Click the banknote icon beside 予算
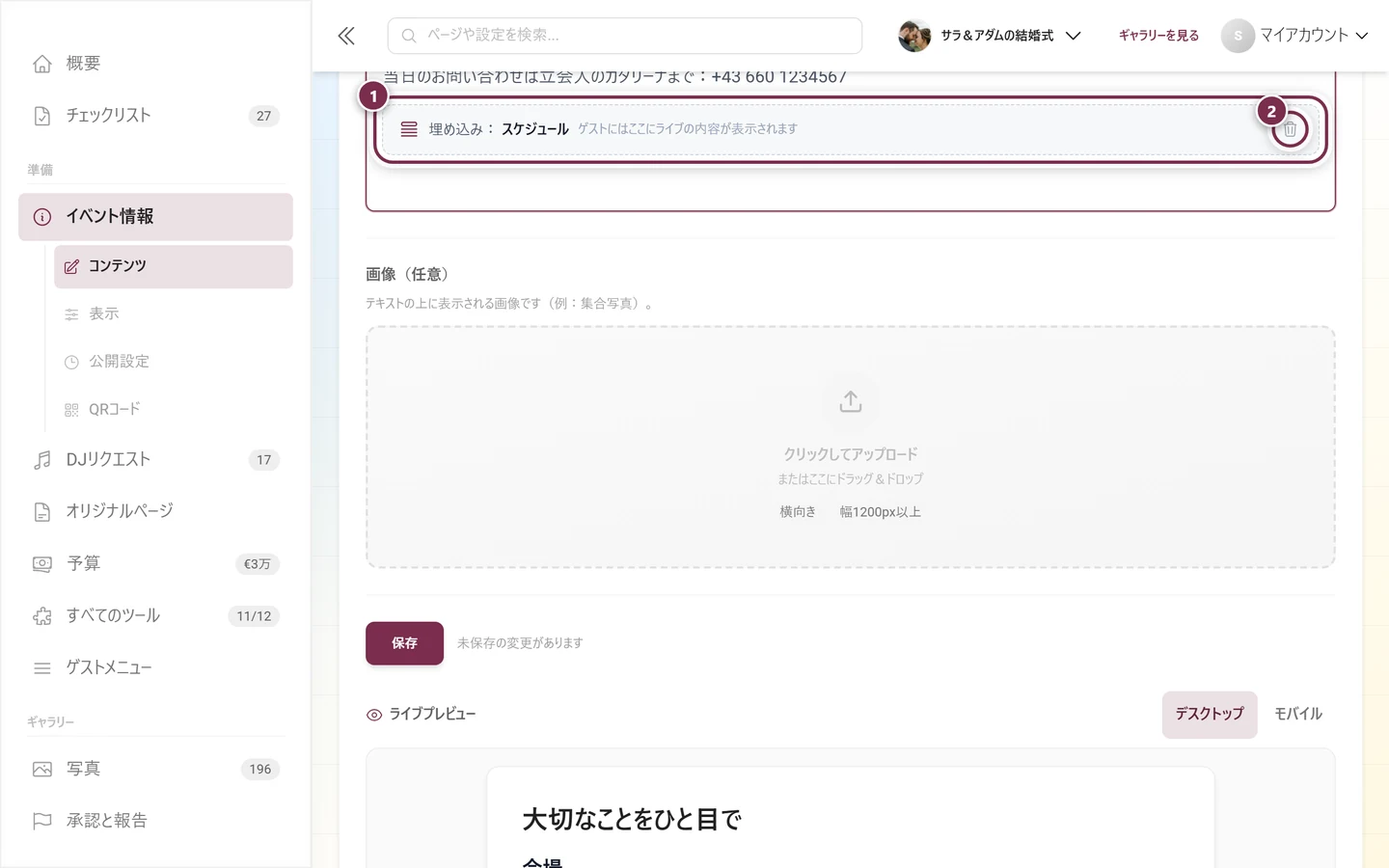This screenshot has width=1389, height=868. click(x=42, y=564)
